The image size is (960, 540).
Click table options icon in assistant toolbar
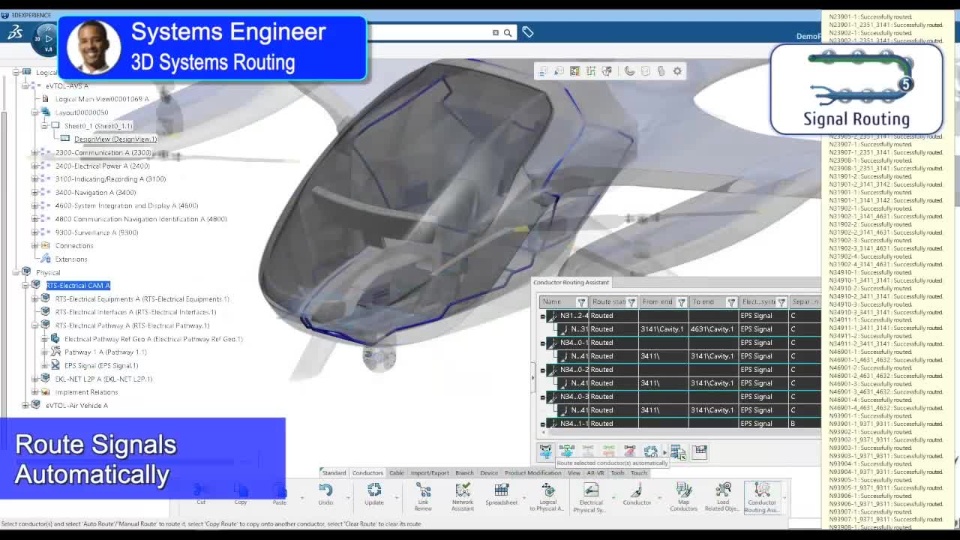(x=678, y=452)
